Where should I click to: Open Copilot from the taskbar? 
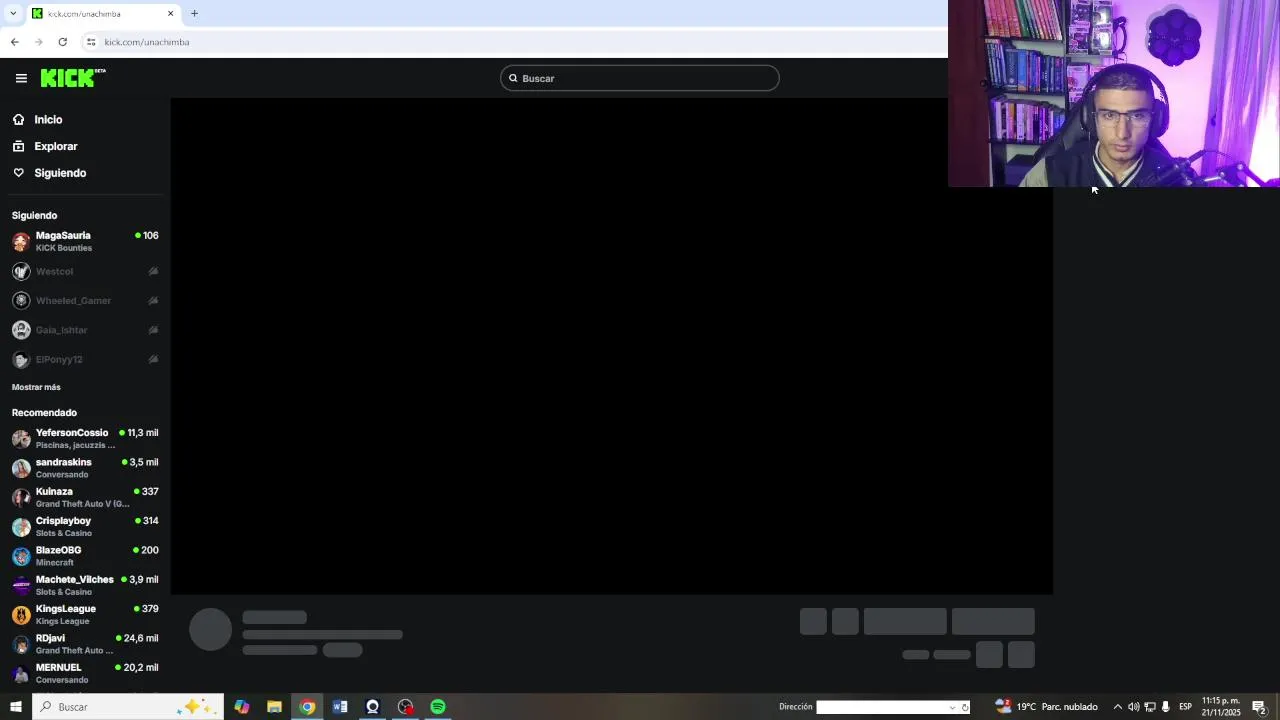point(241,707)
